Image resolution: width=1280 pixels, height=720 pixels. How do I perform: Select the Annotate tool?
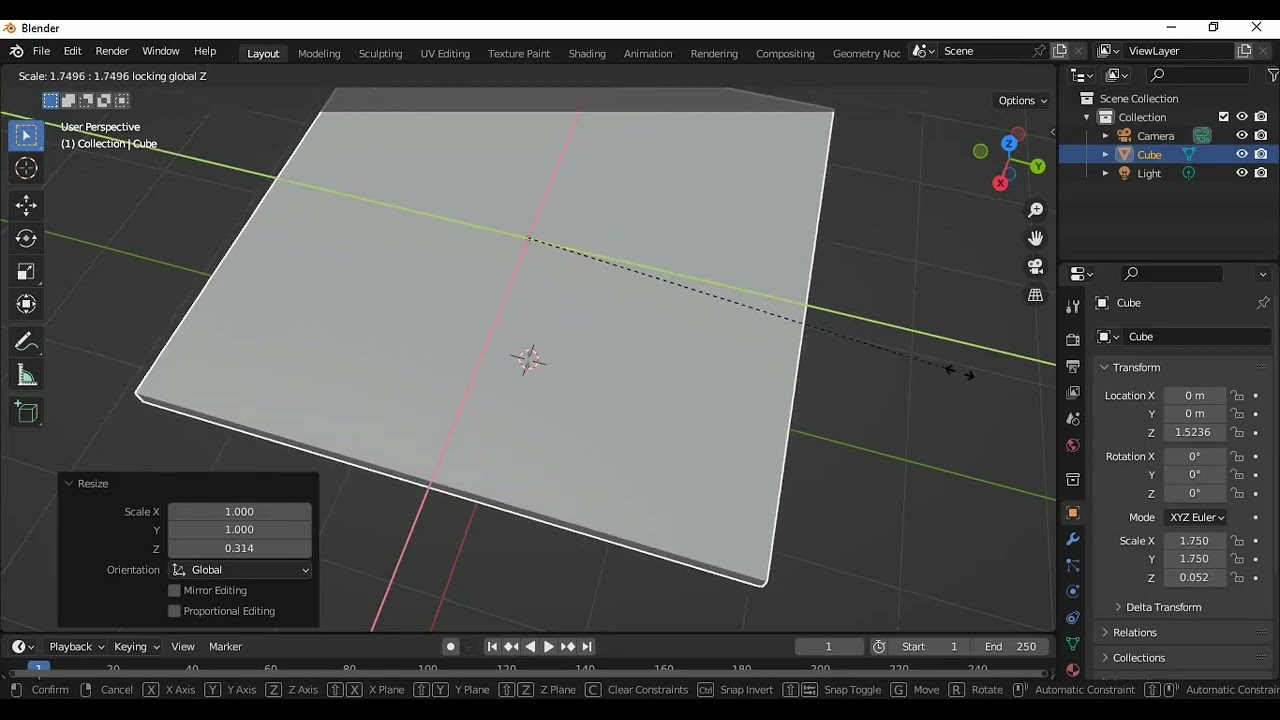(27, 342)
